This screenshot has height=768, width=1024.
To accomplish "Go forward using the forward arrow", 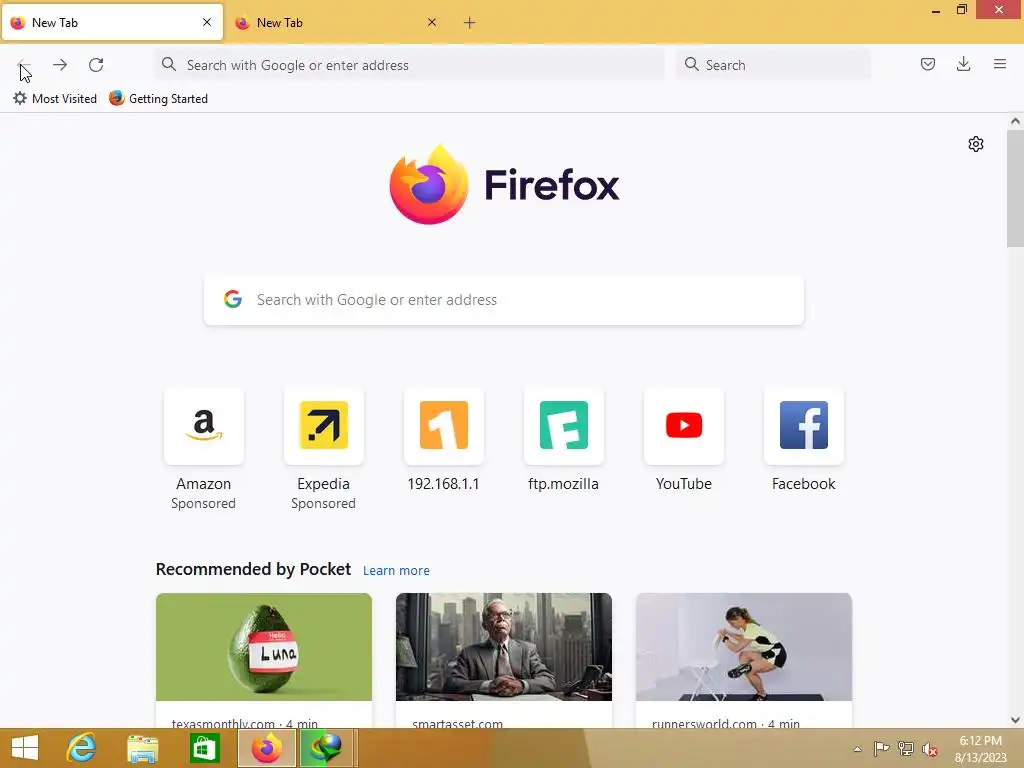I will click(x=60, y=65).
